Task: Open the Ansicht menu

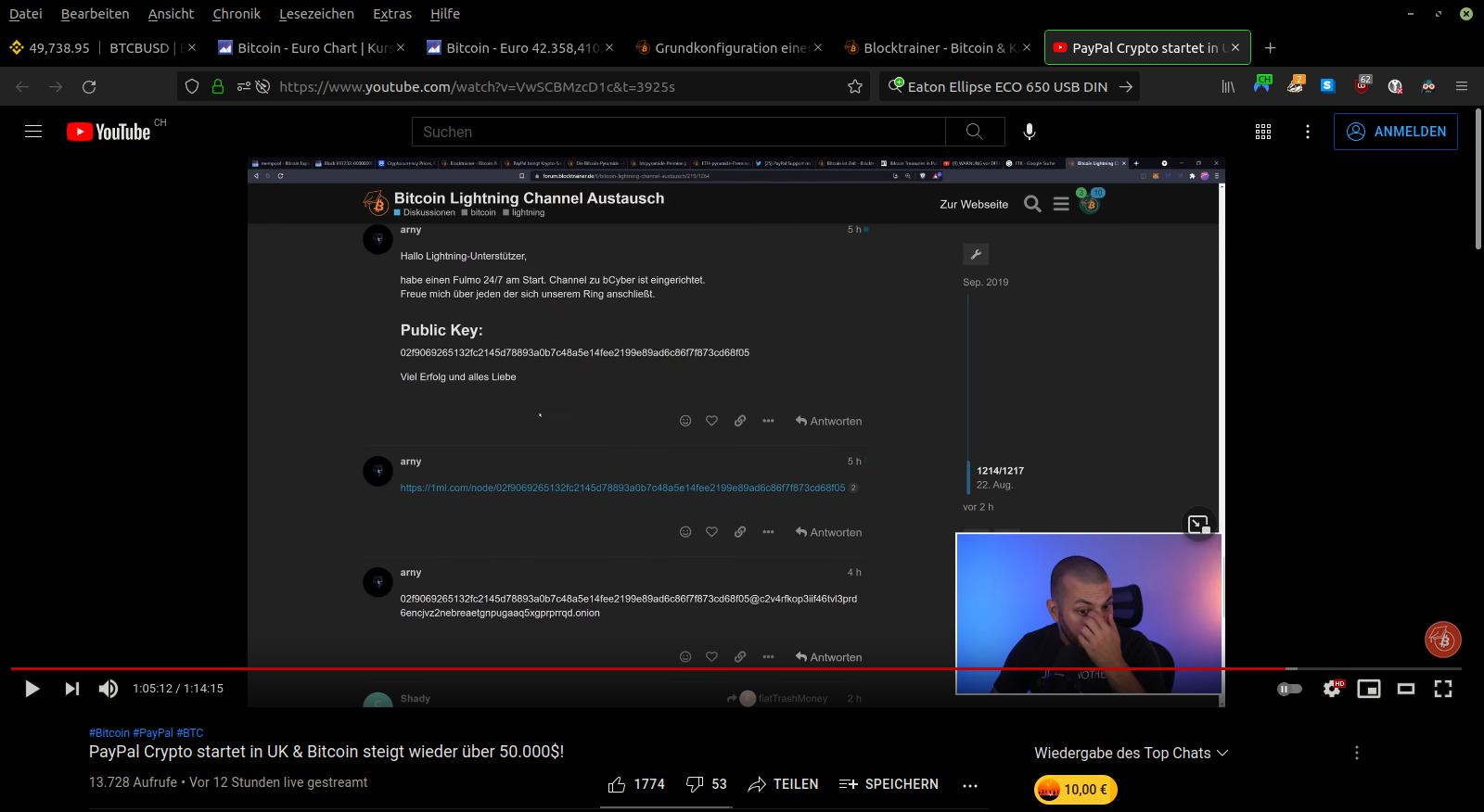Action: (x=171, y=14)
